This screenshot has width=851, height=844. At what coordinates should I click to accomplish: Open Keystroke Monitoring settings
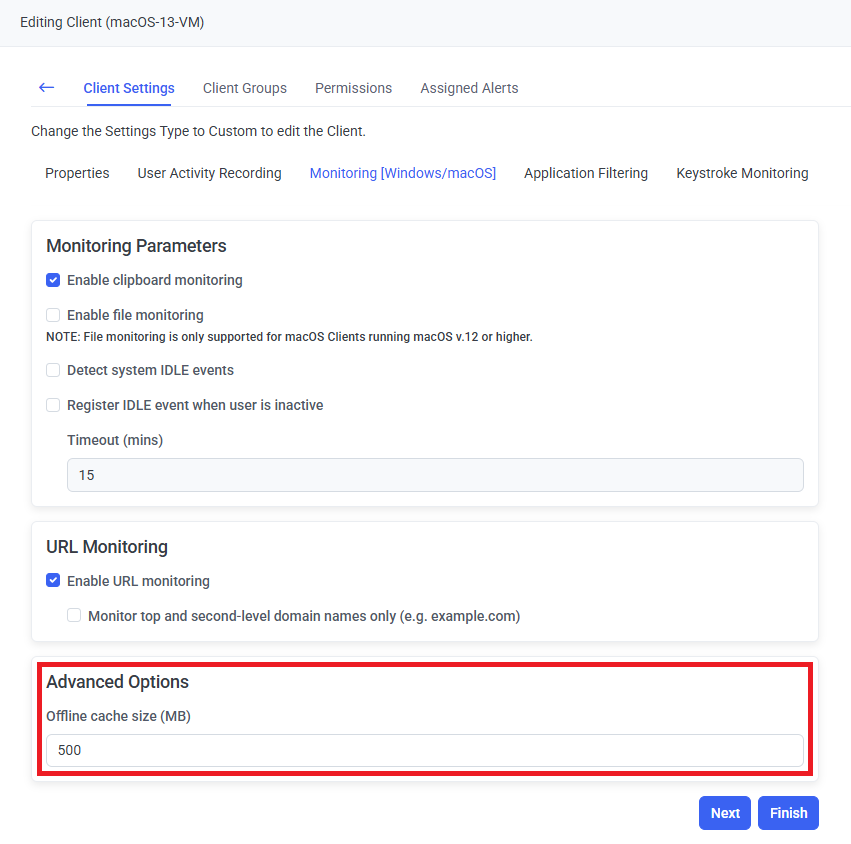click(x=742, y=173)
